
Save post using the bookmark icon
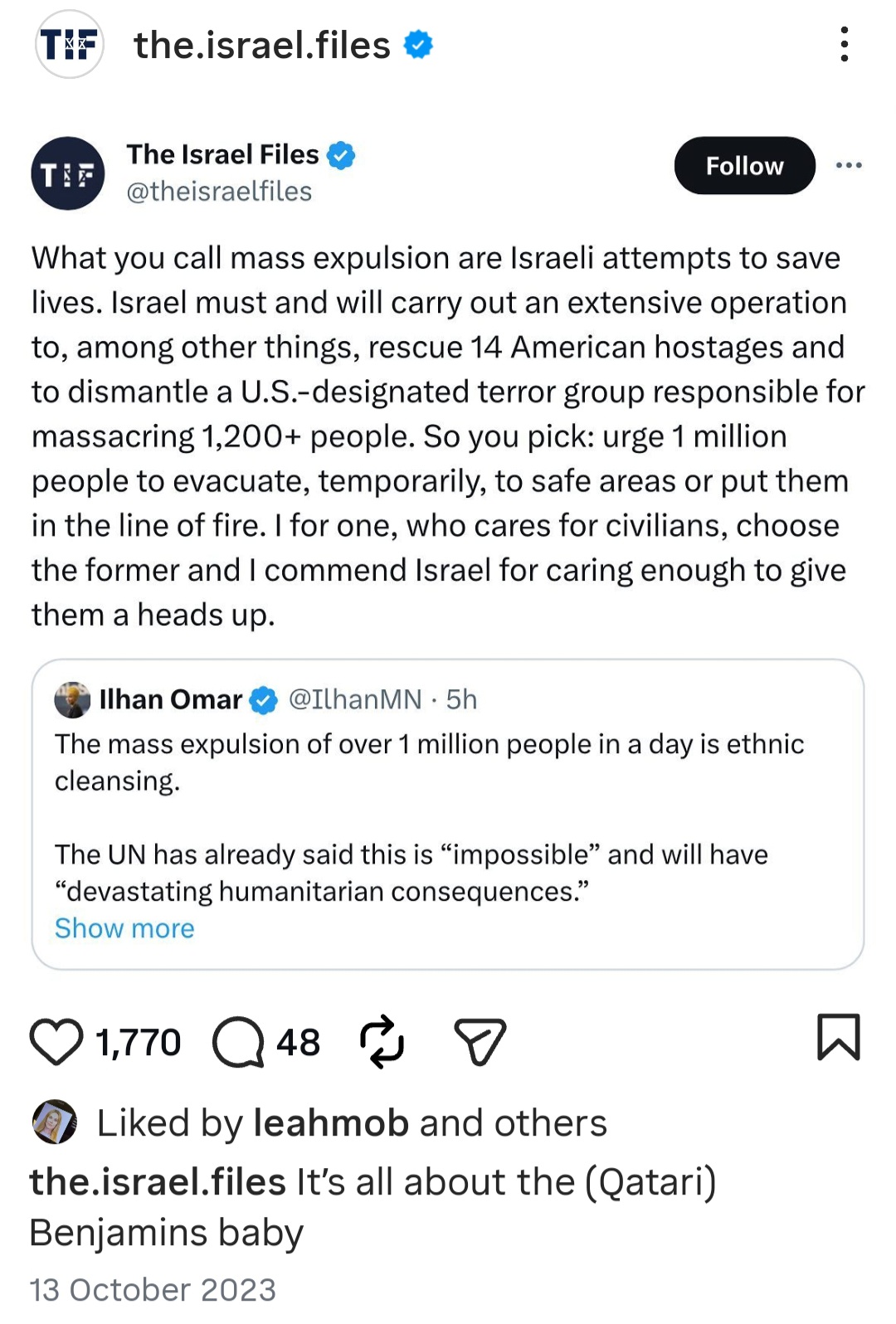pos(839,1037)
